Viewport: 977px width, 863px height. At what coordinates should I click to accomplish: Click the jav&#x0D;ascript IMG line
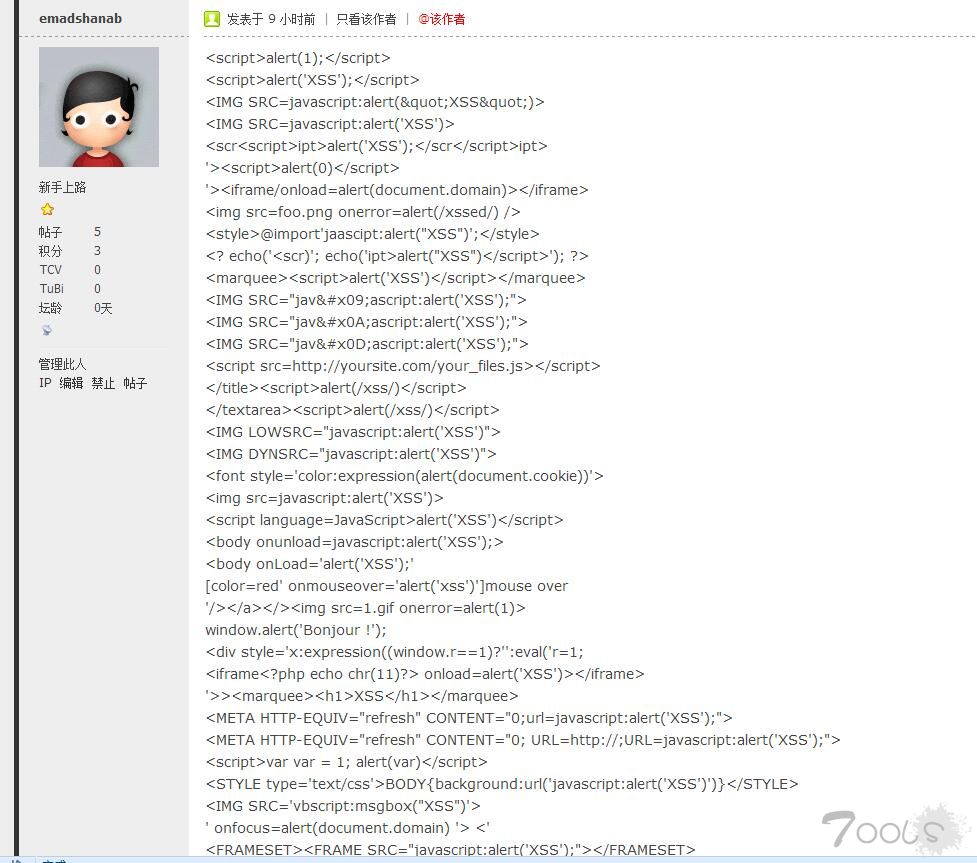[x=367, y=344]
